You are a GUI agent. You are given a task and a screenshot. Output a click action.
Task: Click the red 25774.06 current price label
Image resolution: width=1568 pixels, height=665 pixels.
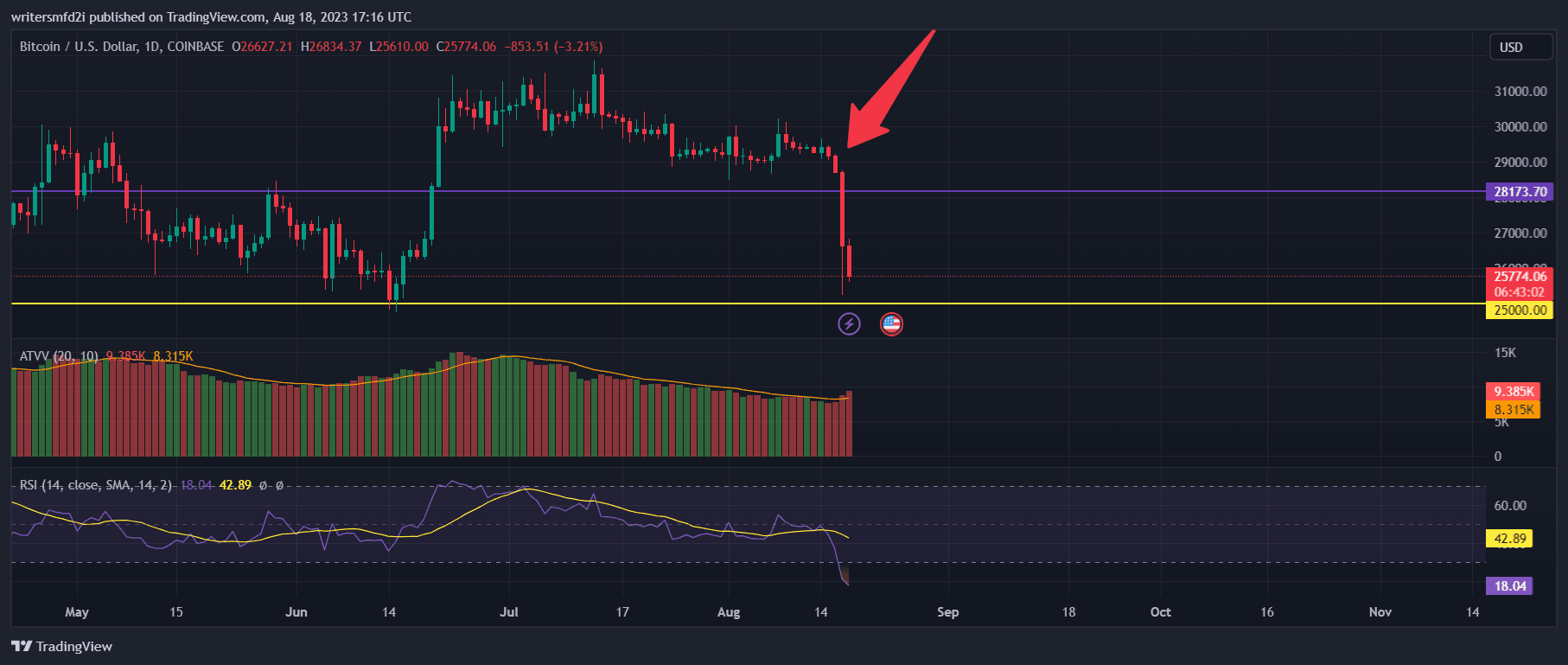pos(1519,278)
